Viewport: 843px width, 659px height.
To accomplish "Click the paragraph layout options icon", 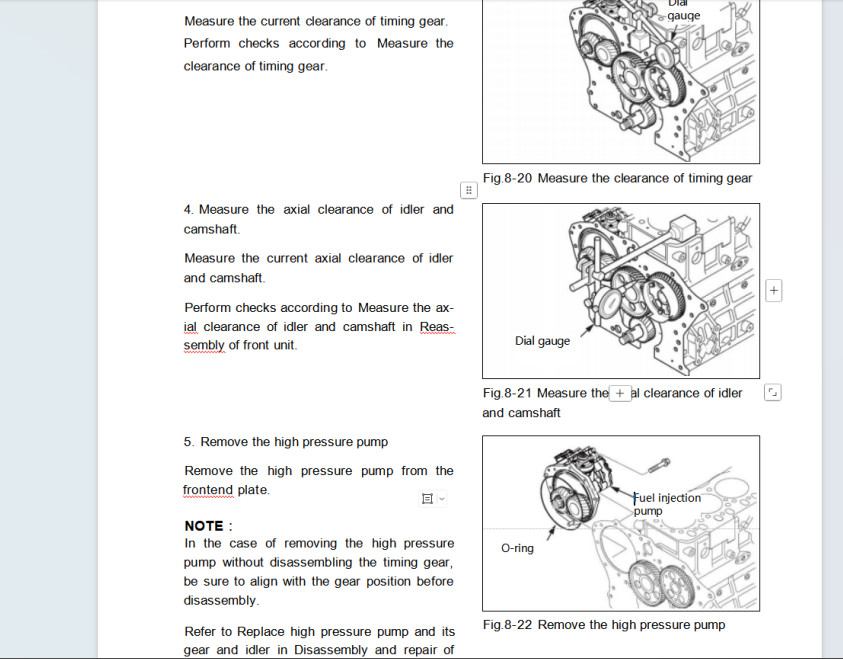I will click(427, 499).
